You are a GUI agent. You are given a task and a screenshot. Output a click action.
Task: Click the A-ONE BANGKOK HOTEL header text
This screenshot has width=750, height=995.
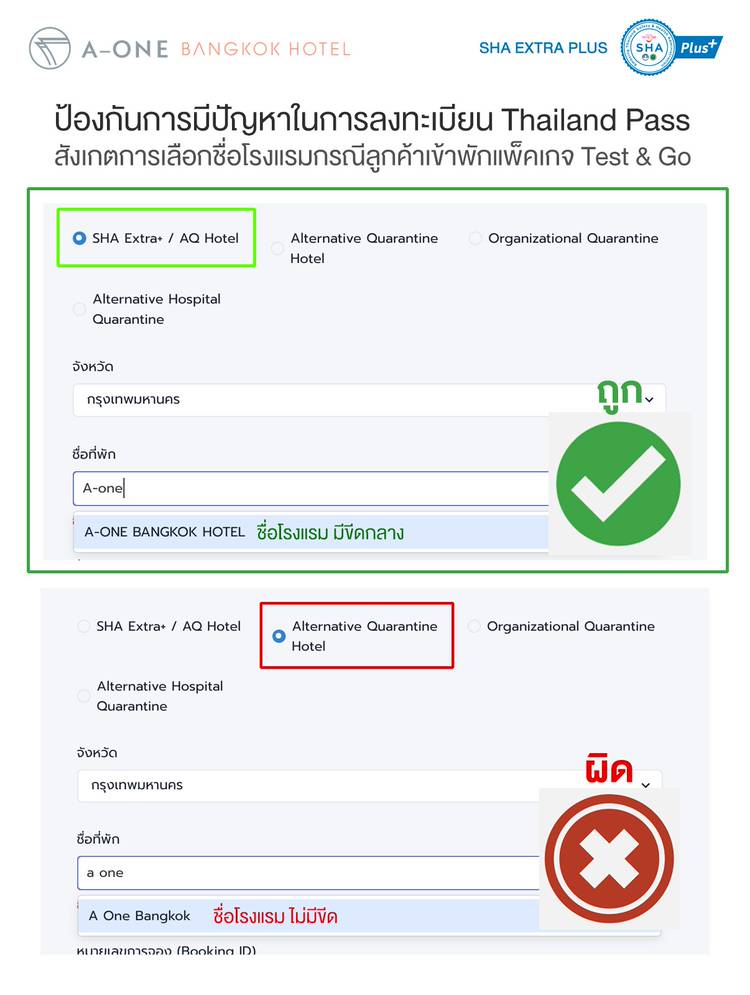[216, 49]
